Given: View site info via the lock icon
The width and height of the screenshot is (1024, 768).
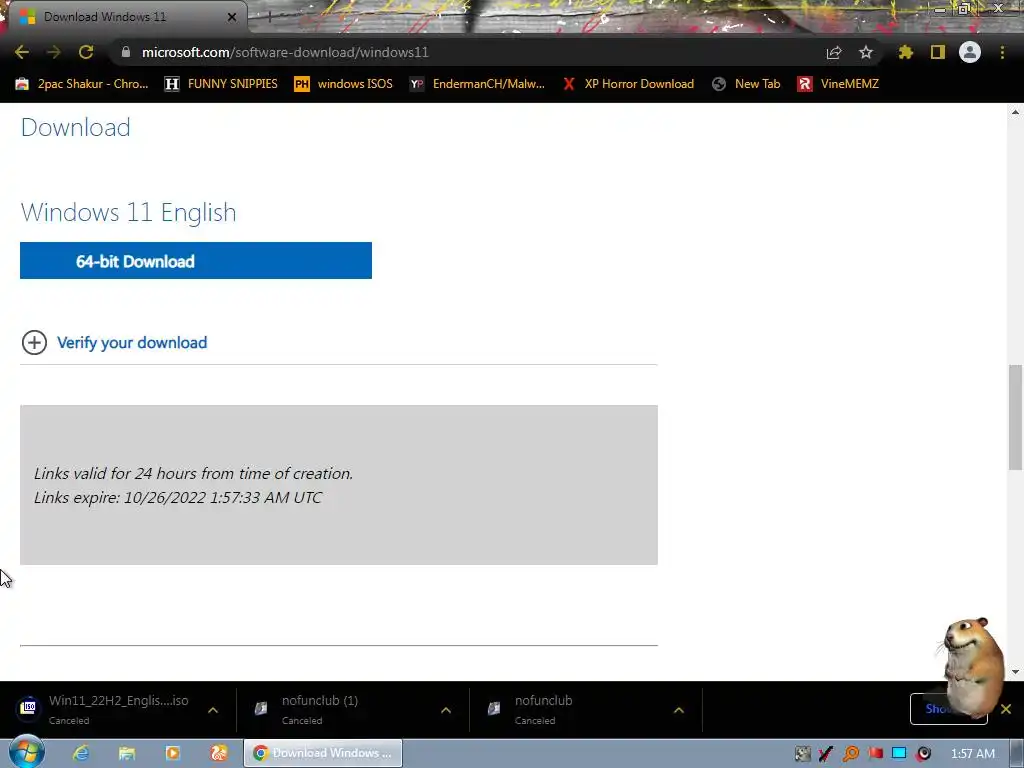Looking at the screenshot, I should [x=126, y=52].
